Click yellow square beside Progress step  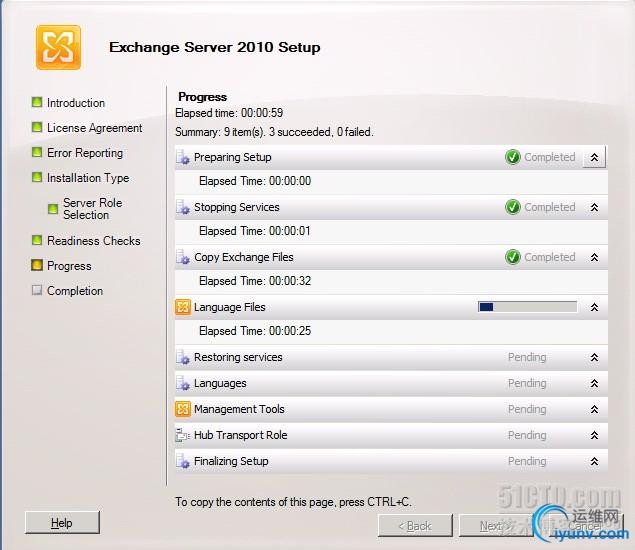(x=37, y=265)
